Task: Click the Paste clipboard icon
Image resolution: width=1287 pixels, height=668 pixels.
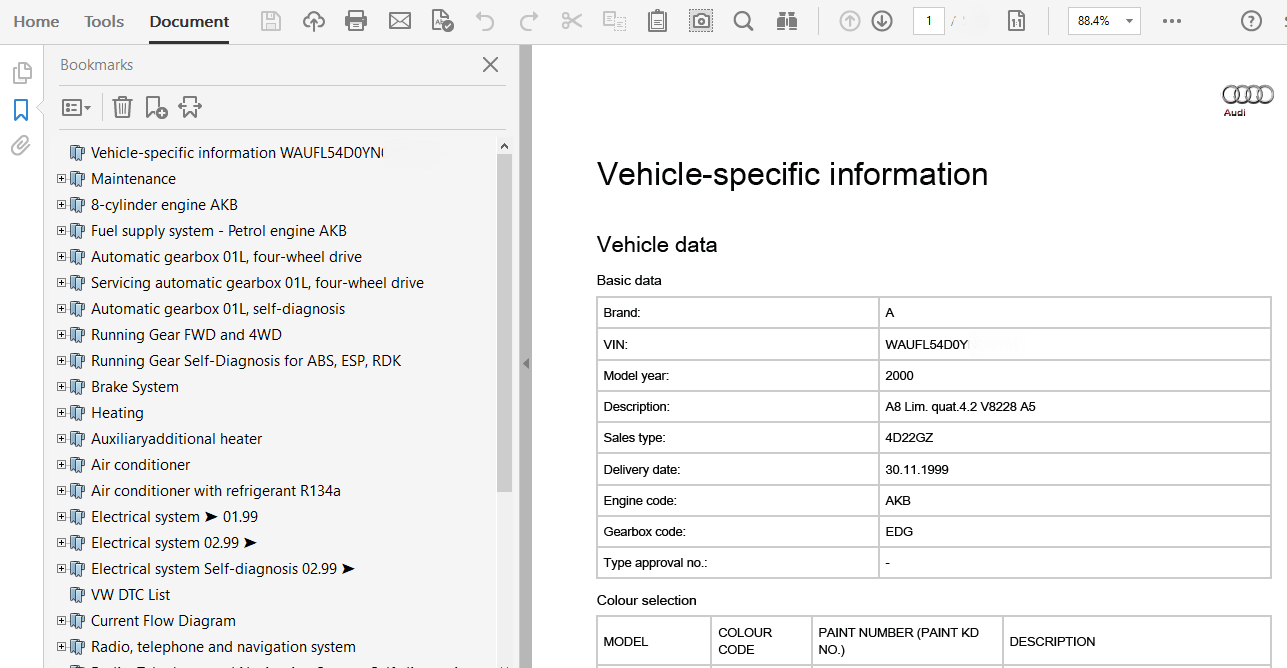Action: pos(657,21)
